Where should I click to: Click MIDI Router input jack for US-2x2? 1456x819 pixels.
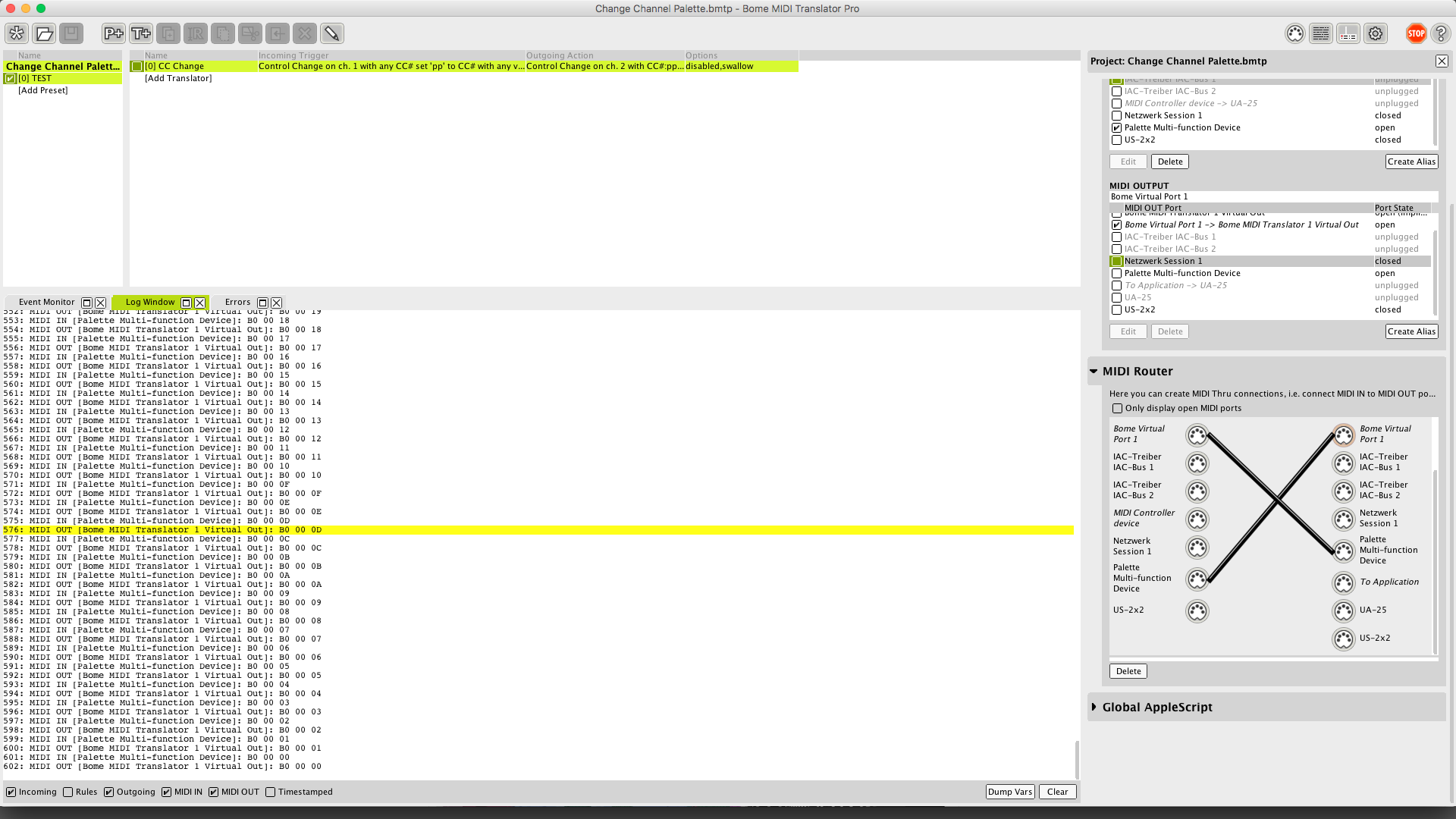[x=1197, y=610]
